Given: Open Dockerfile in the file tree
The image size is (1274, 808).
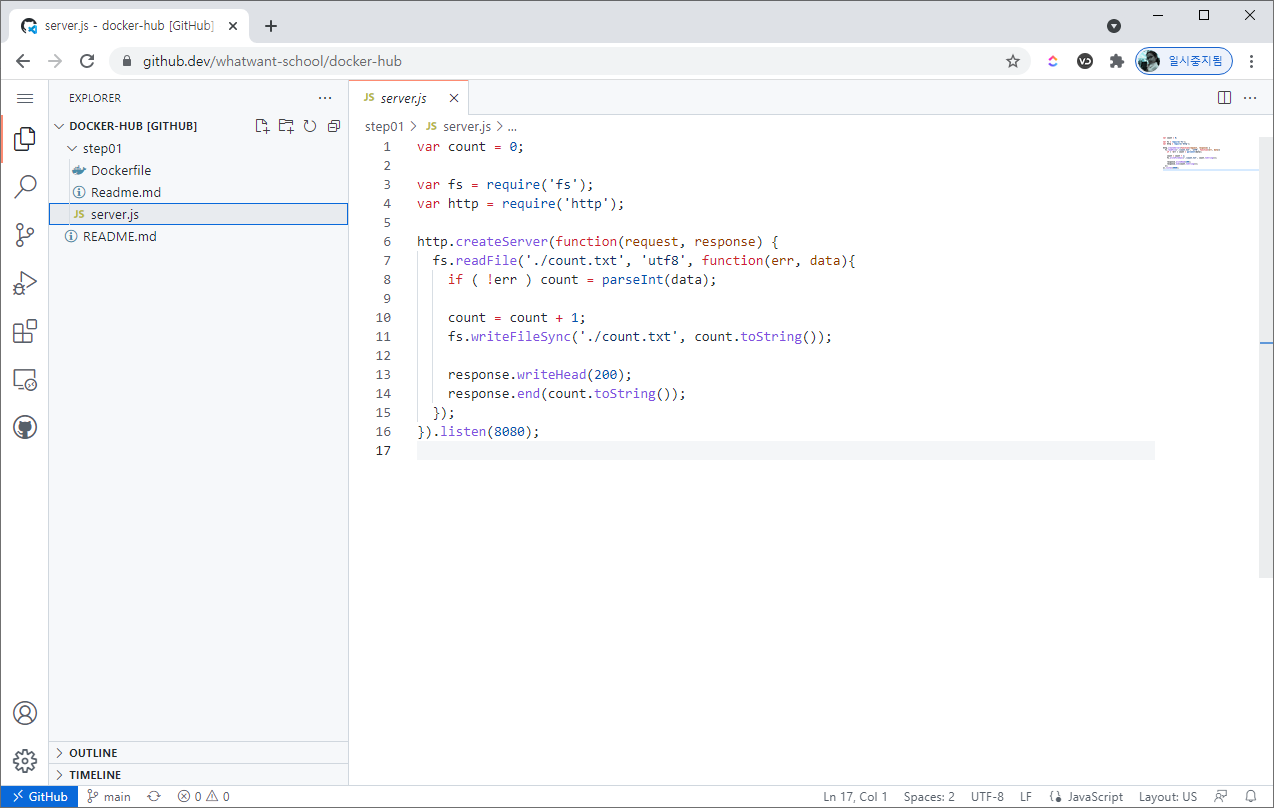Looking at the screenshot, I should tap(198, 170).
